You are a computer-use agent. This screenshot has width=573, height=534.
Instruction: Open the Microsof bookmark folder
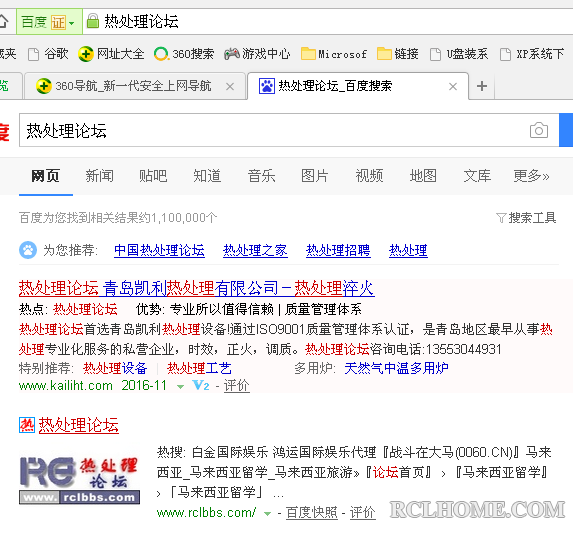coord(334,54)
